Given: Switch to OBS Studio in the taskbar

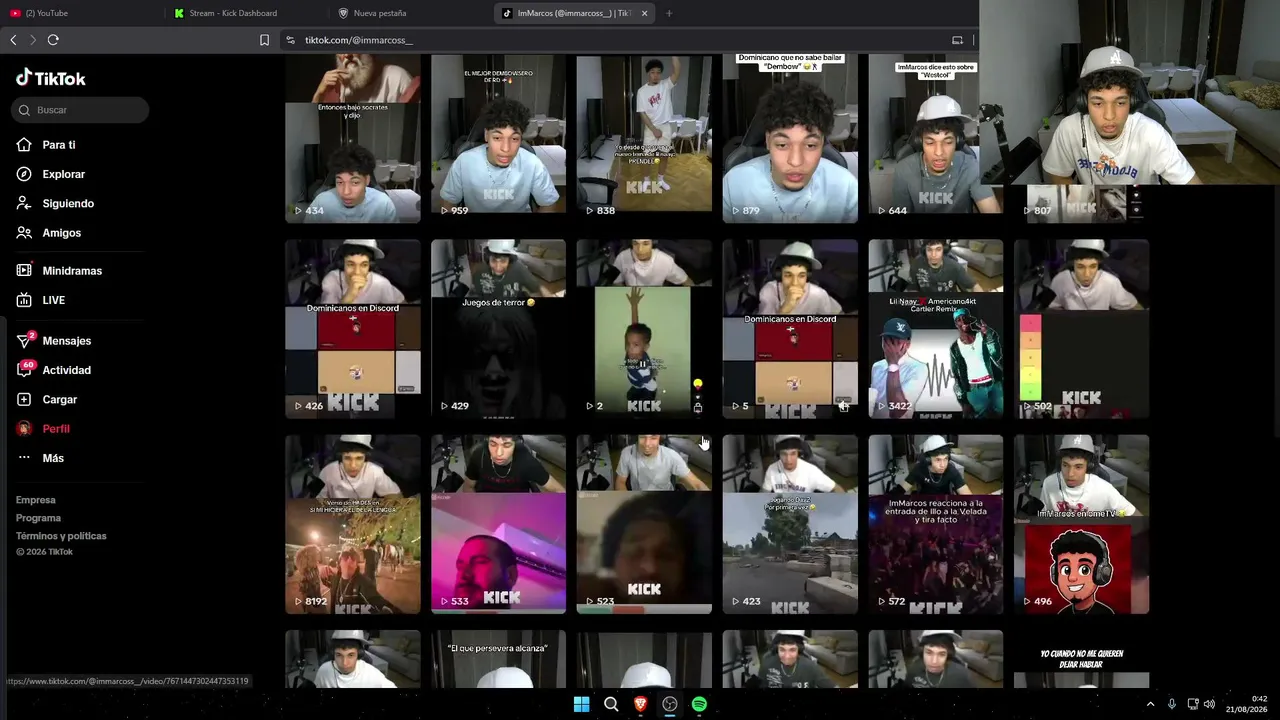Looking at the screenshot, I should [670, 704].
